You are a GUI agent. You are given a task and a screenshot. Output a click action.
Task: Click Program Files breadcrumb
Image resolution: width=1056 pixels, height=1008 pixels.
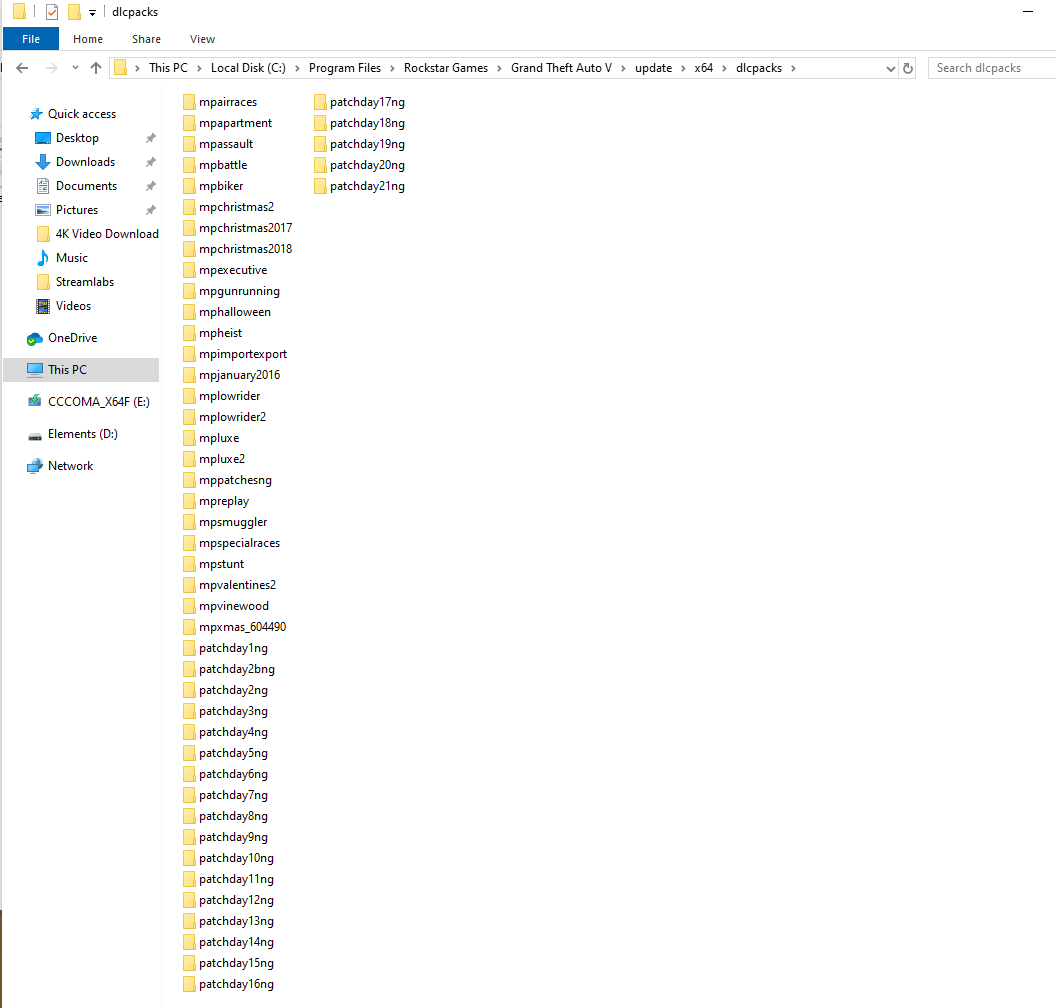click(345, 68)
